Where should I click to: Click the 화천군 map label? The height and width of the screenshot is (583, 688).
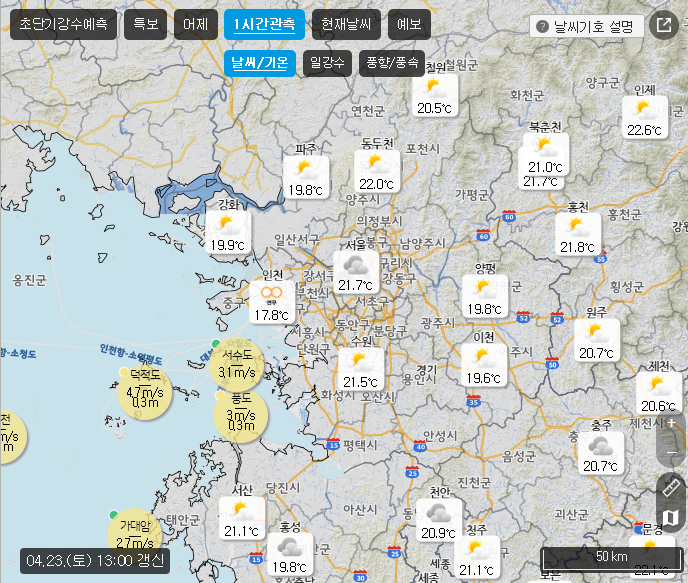click(x=527, y=95)
